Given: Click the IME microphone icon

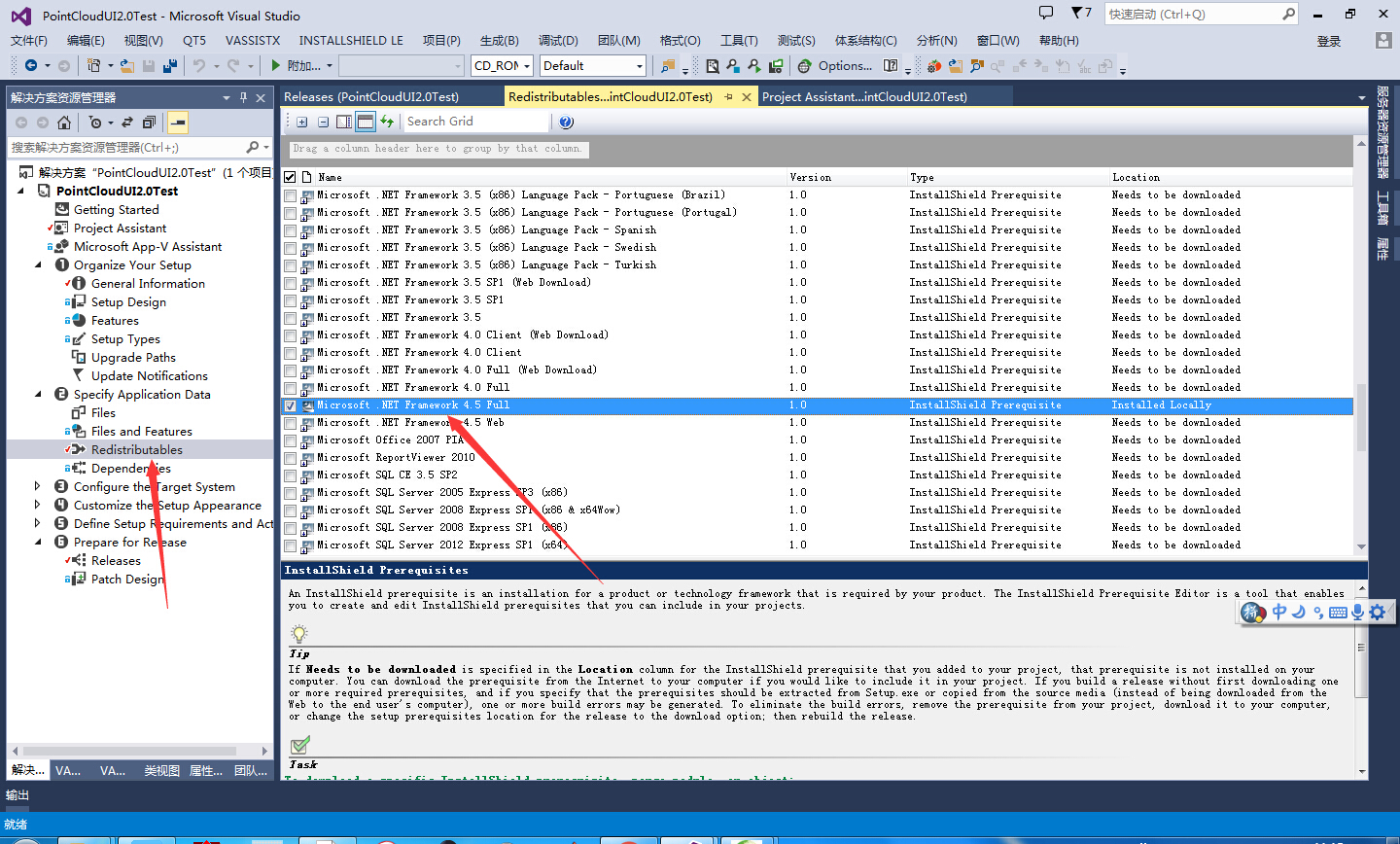Looking at the screenshot, I should [x=1357, y=612].
